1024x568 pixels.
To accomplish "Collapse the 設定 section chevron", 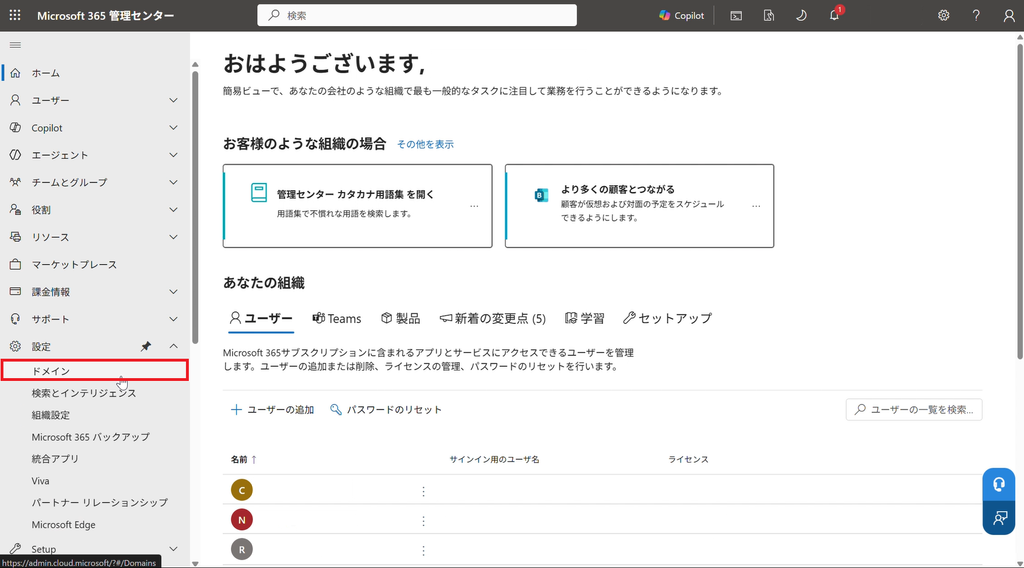I will (174, 347).
